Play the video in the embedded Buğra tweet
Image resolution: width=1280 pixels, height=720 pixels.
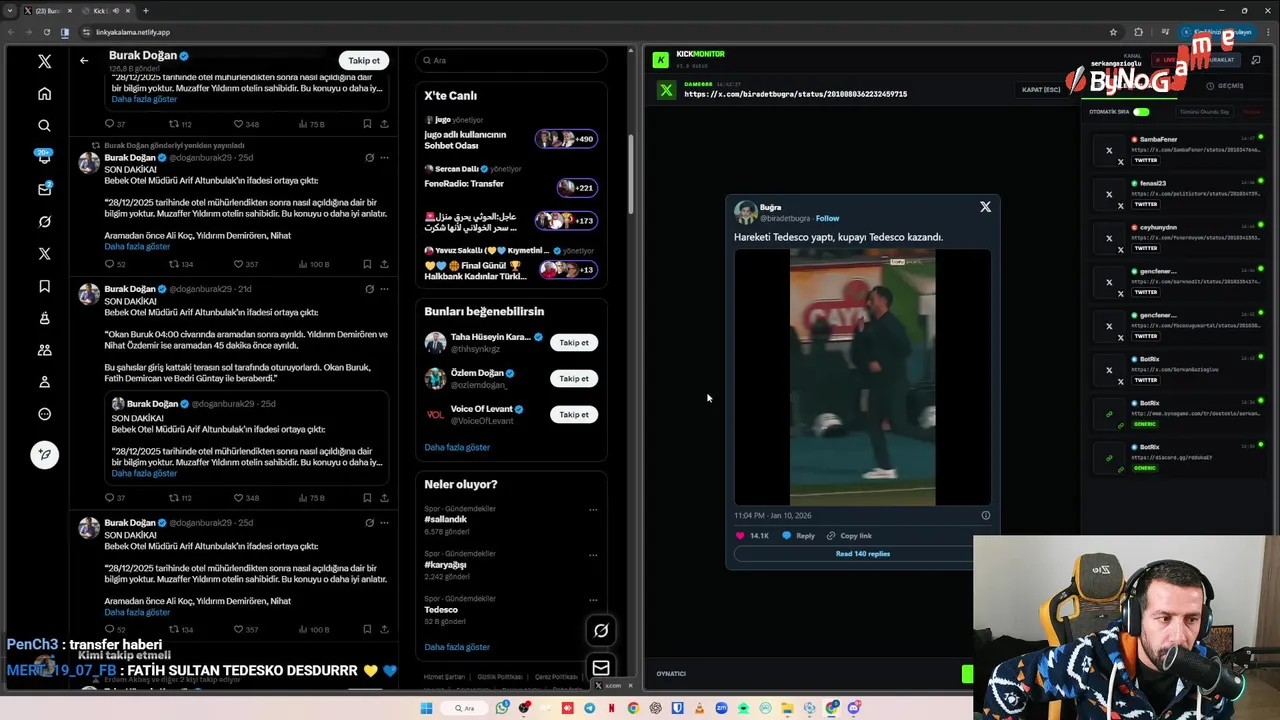pos(862,377)
